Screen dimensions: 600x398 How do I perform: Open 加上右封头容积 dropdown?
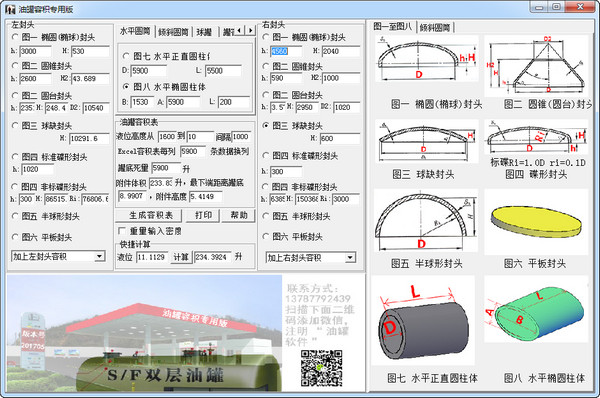click(350, 258)
